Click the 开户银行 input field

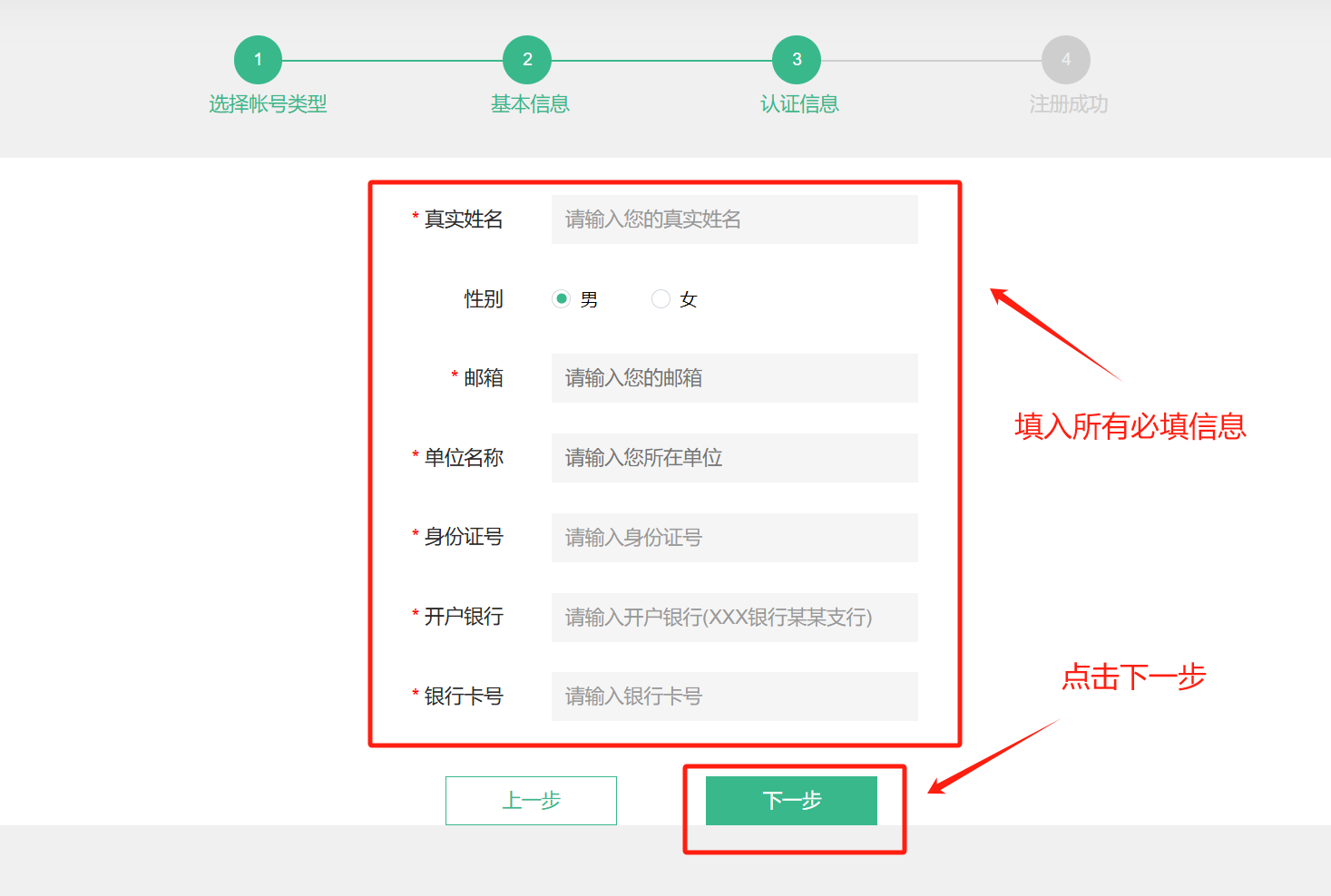click(x=734, y=618)
